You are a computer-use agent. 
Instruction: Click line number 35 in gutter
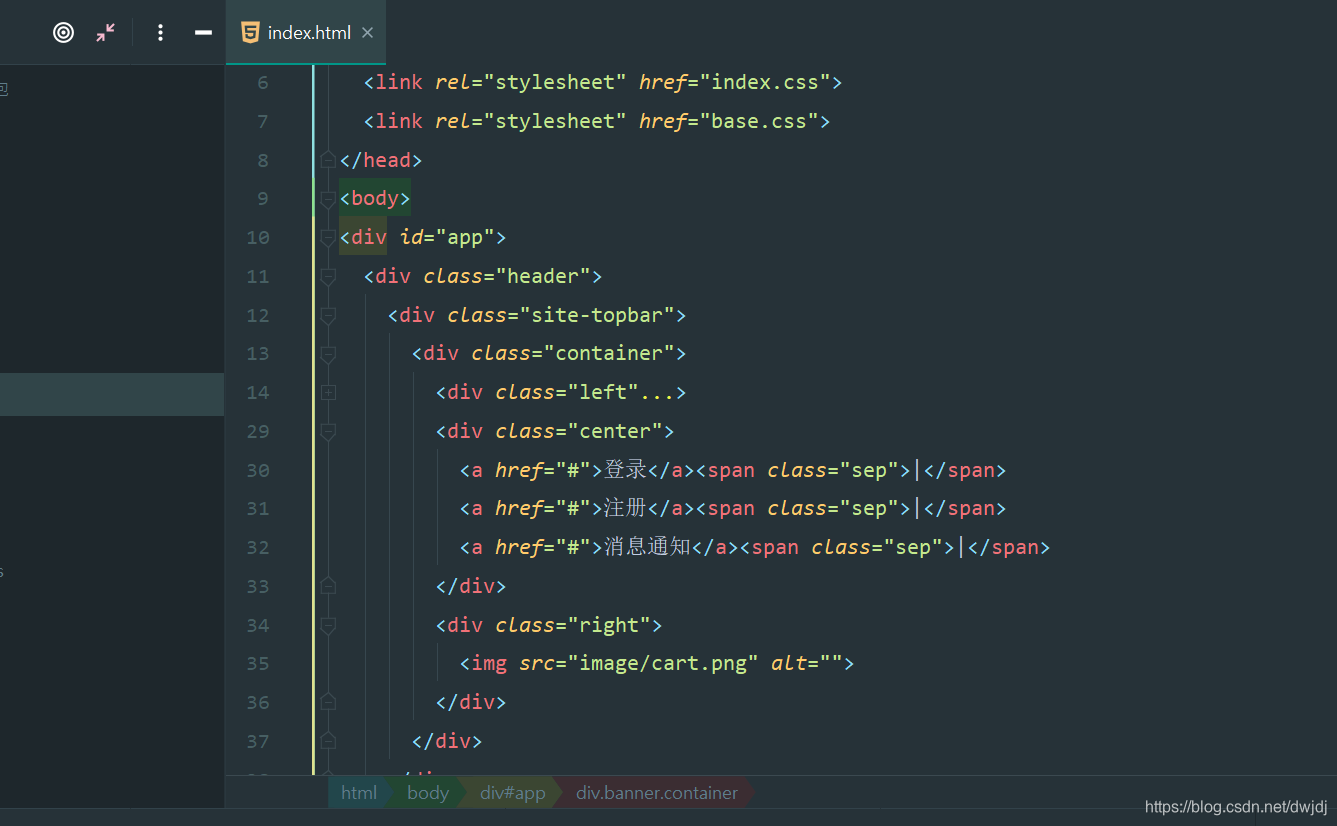tap(257, 664)
